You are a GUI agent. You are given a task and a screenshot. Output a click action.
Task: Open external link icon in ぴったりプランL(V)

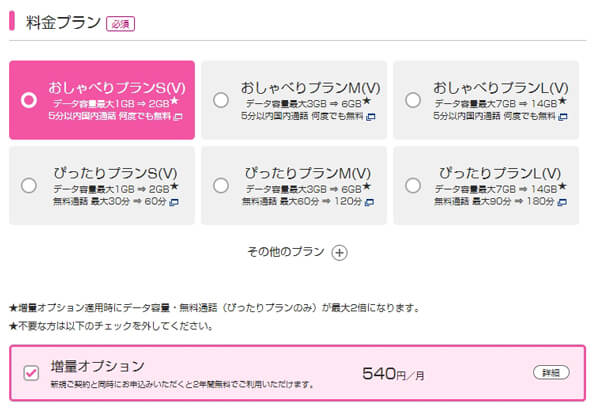[562, 202]
